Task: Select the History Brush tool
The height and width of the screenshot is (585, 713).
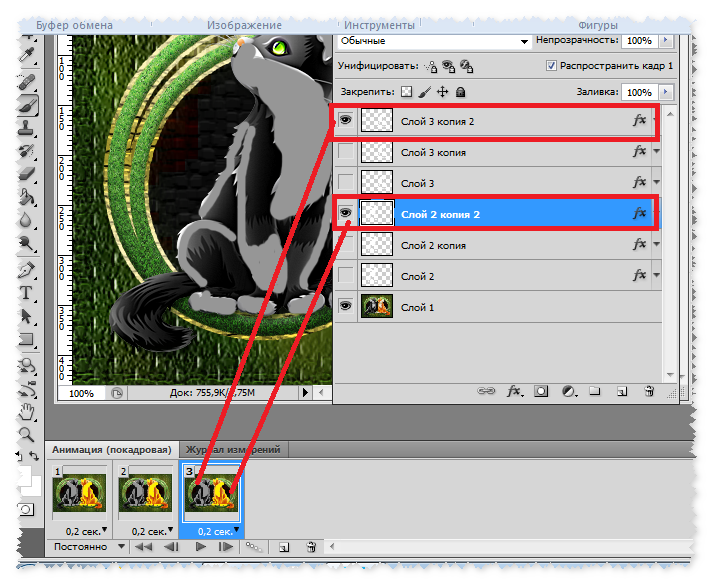Action: point(26,151)
